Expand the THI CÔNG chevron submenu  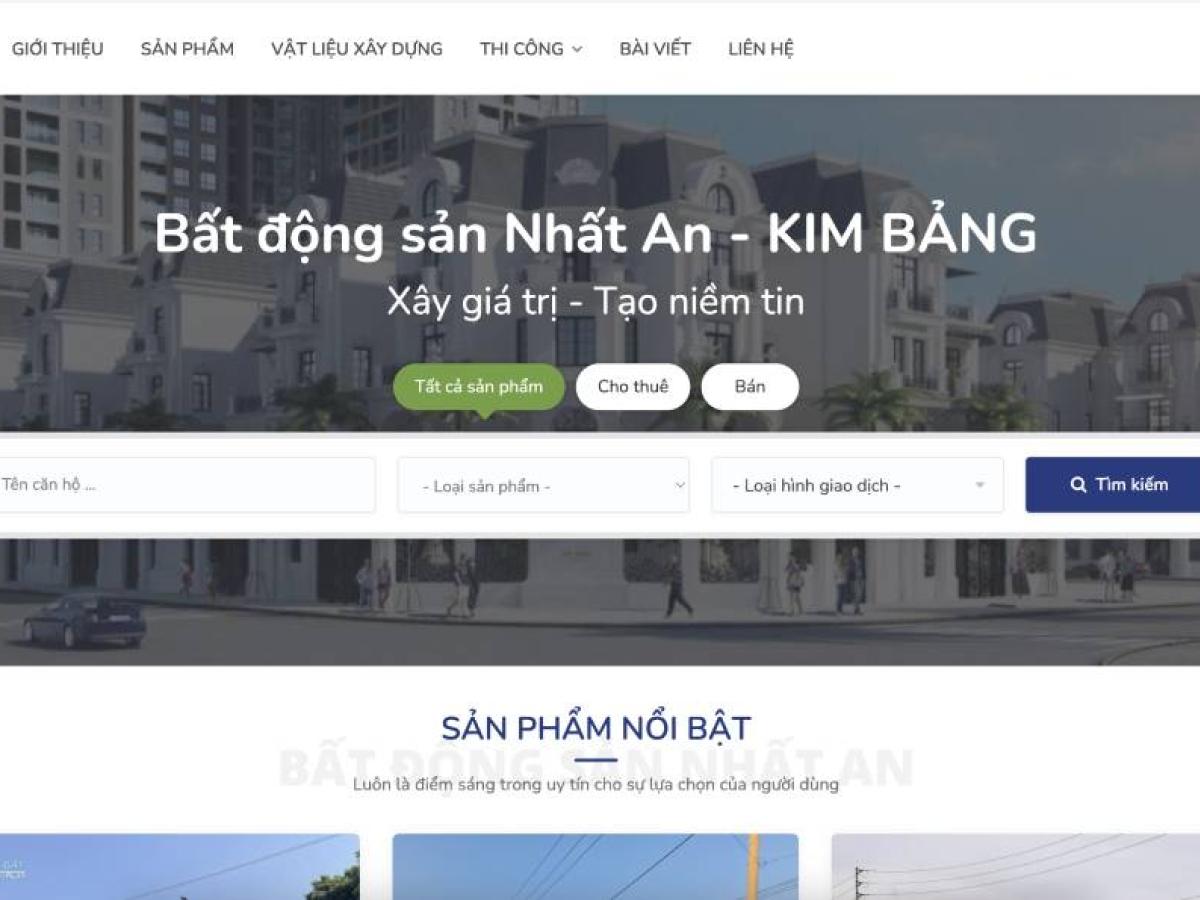577,49
